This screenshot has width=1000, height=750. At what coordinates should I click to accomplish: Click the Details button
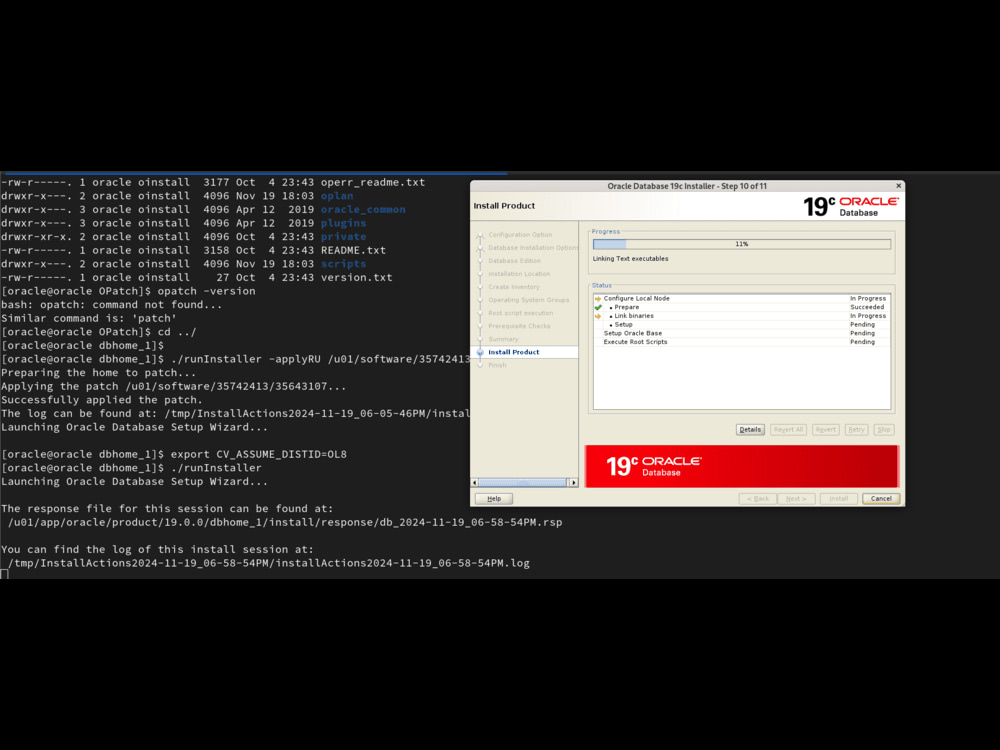(750, 429)
